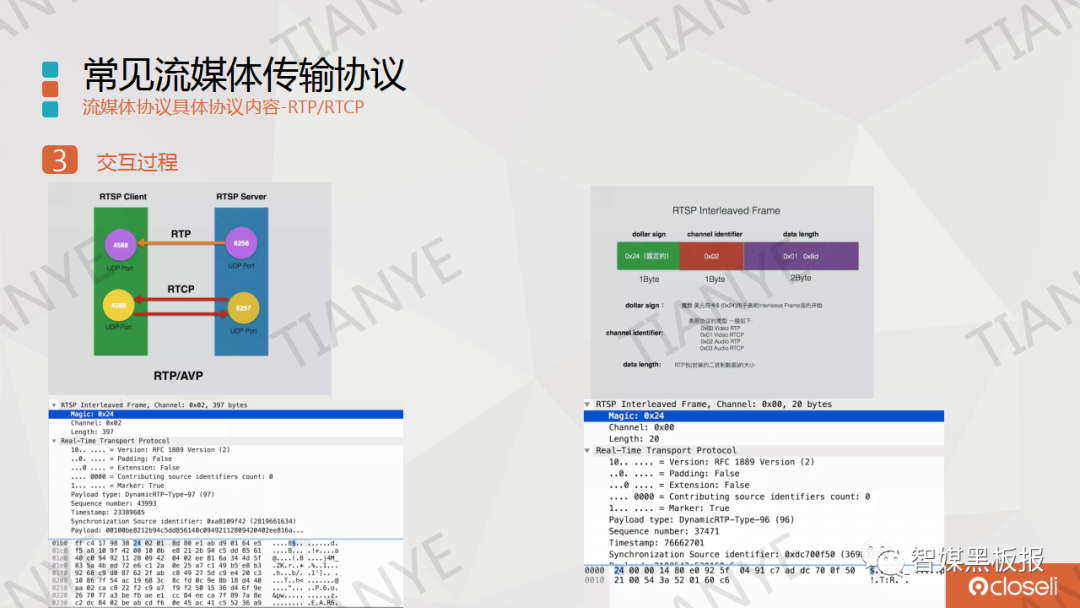
Task: Click the yellow 4589 UDP port circle
Action: (x=118, y=306)
